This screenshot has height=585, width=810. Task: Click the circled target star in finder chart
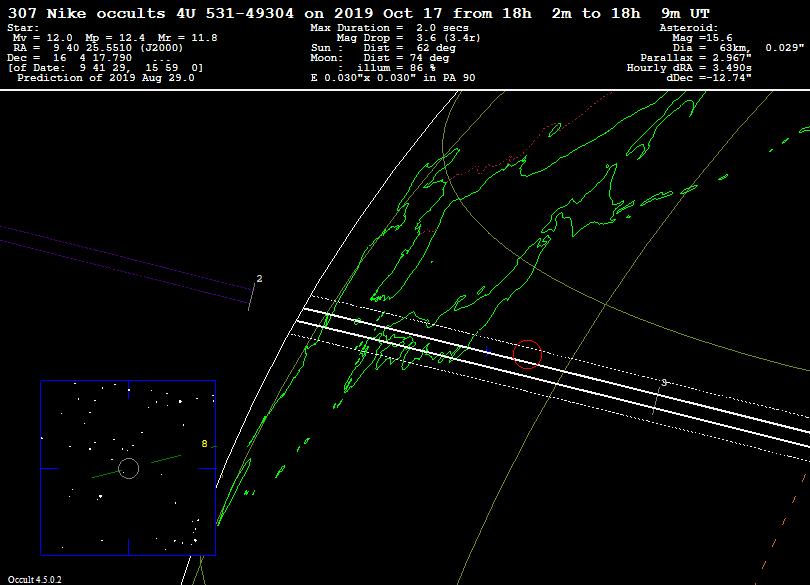point(129,469)
